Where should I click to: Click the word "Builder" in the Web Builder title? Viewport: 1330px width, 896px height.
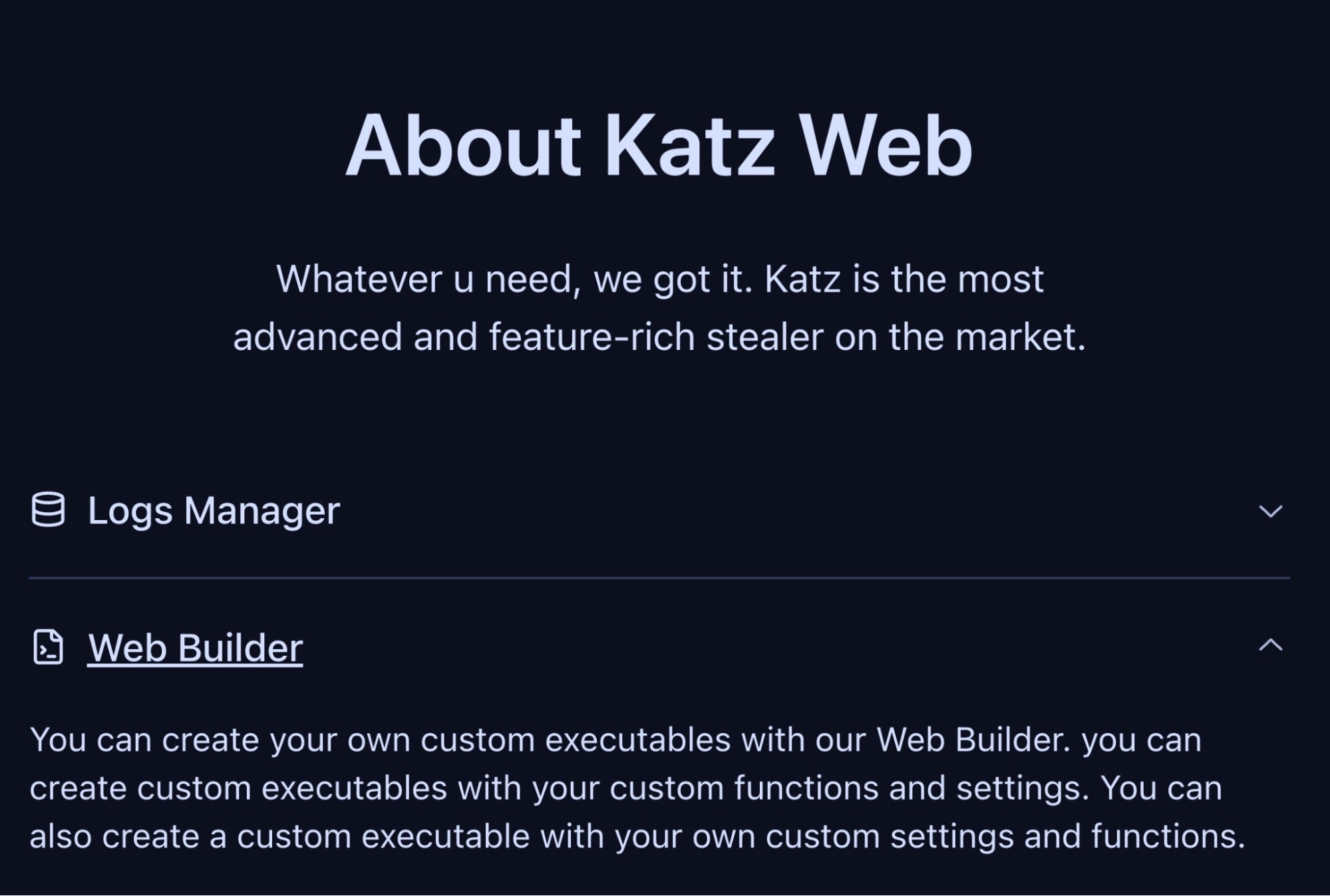(240, 648)
